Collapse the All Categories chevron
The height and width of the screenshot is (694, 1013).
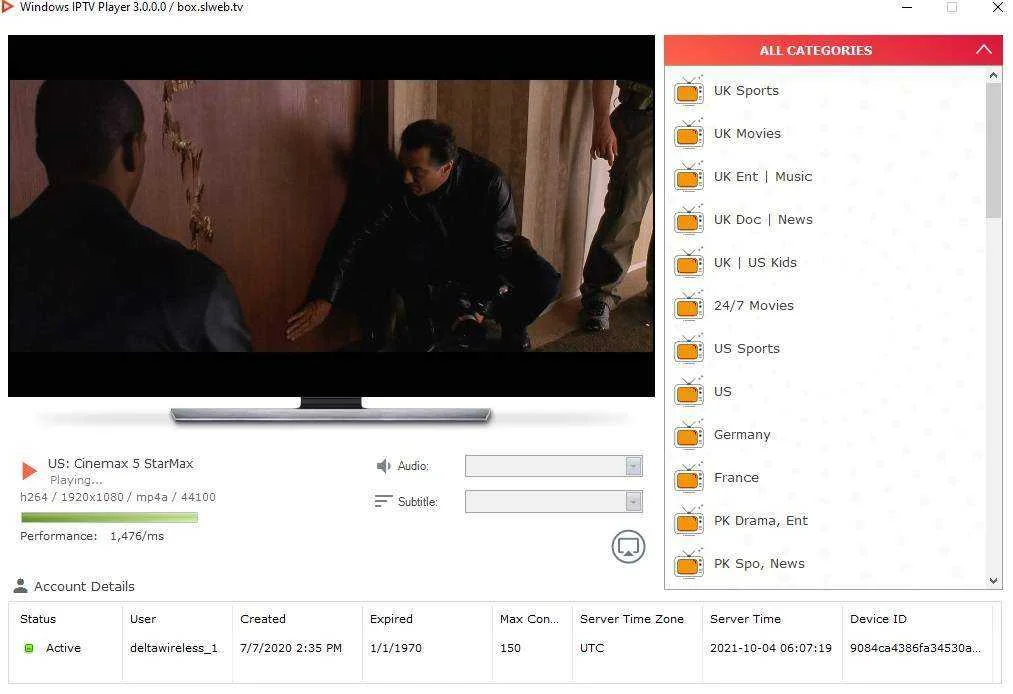[x=983, y=50]
